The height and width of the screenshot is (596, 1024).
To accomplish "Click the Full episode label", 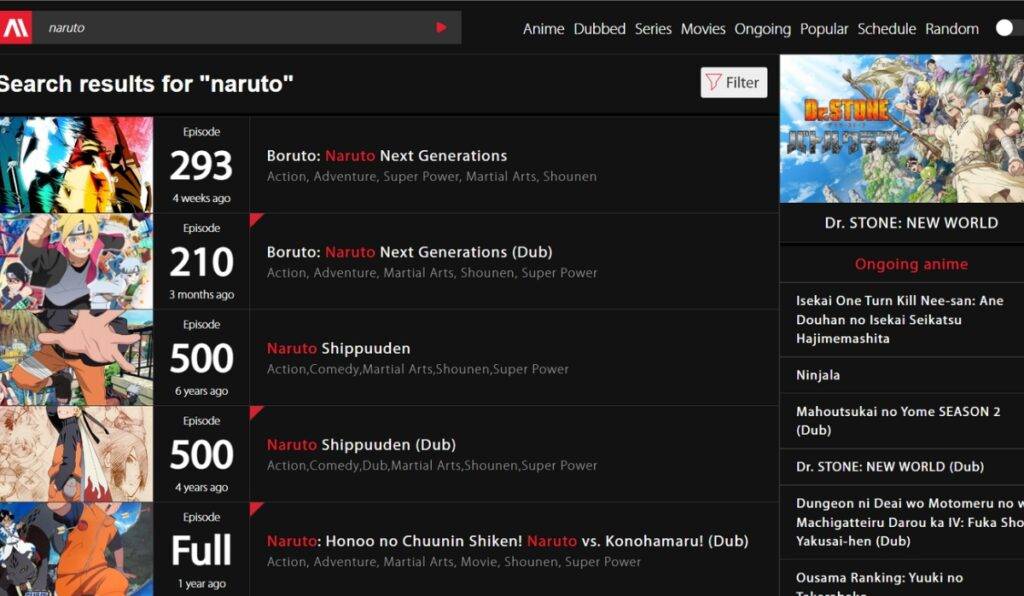I will click(x=201, y=551).
